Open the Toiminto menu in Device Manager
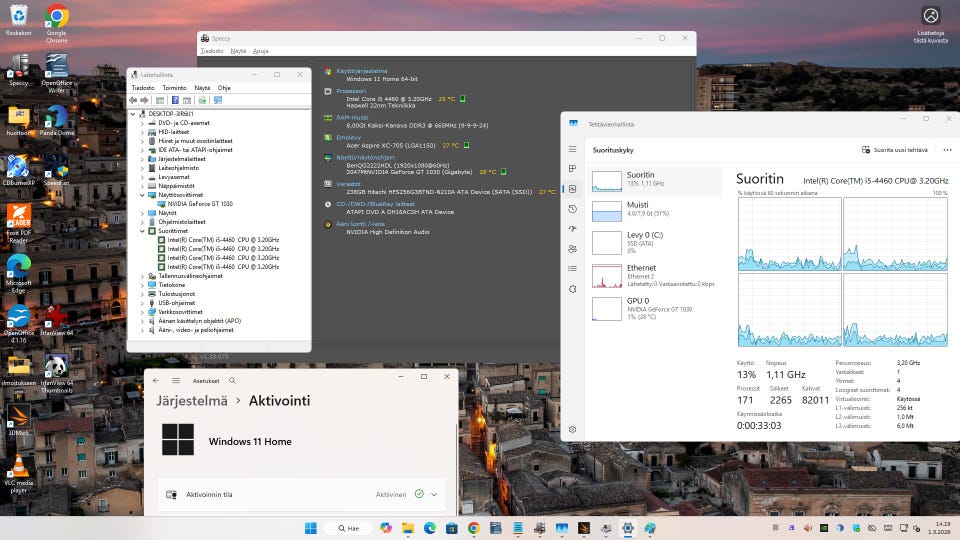 174,88
